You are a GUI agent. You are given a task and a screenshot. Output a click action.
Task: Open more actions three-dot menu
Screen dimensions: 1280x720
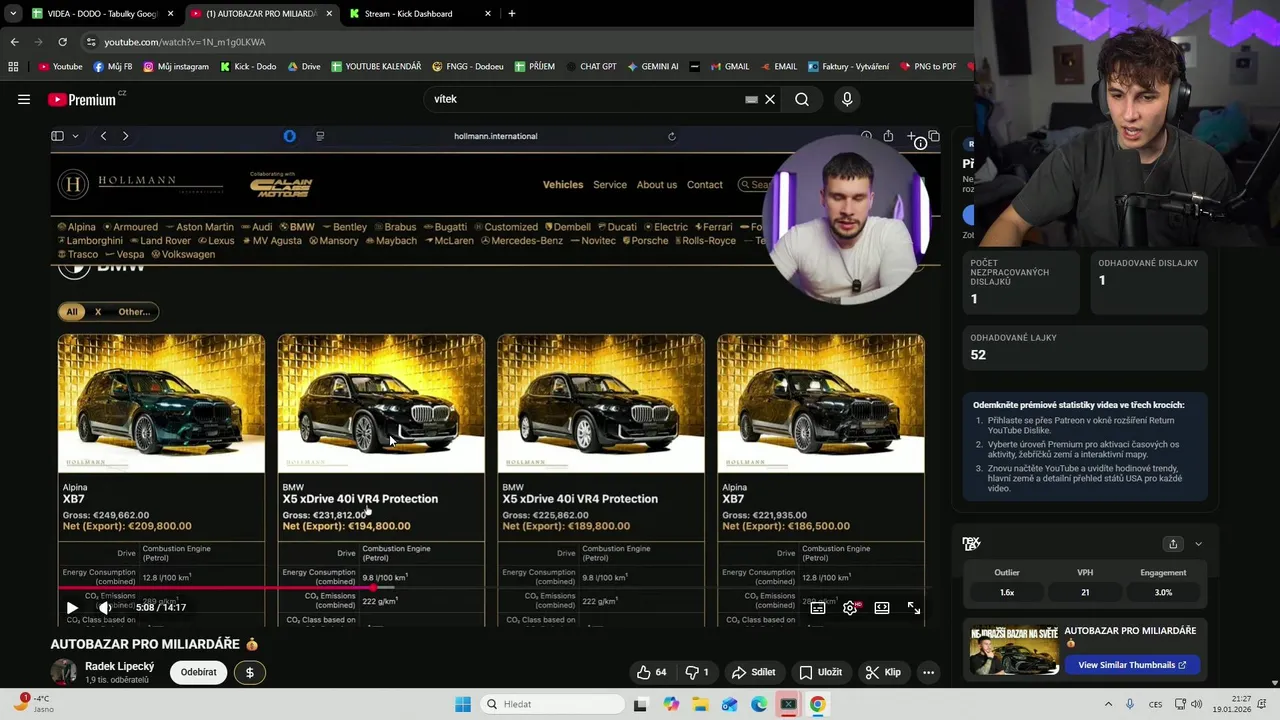coord(928,672)
